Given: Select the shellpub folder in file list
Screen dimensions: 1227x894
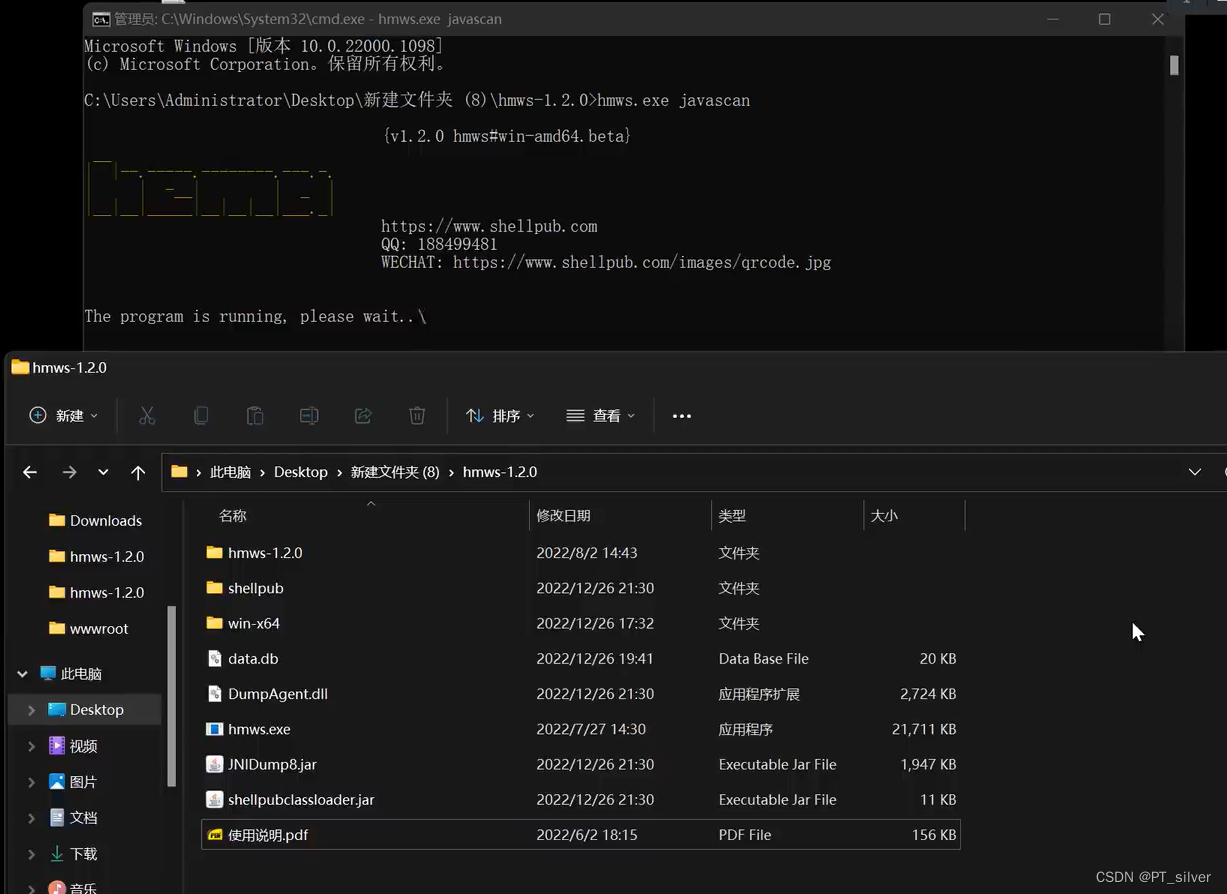Looking at the screenshot, I should pyautogui.click(x=256, y=588).
